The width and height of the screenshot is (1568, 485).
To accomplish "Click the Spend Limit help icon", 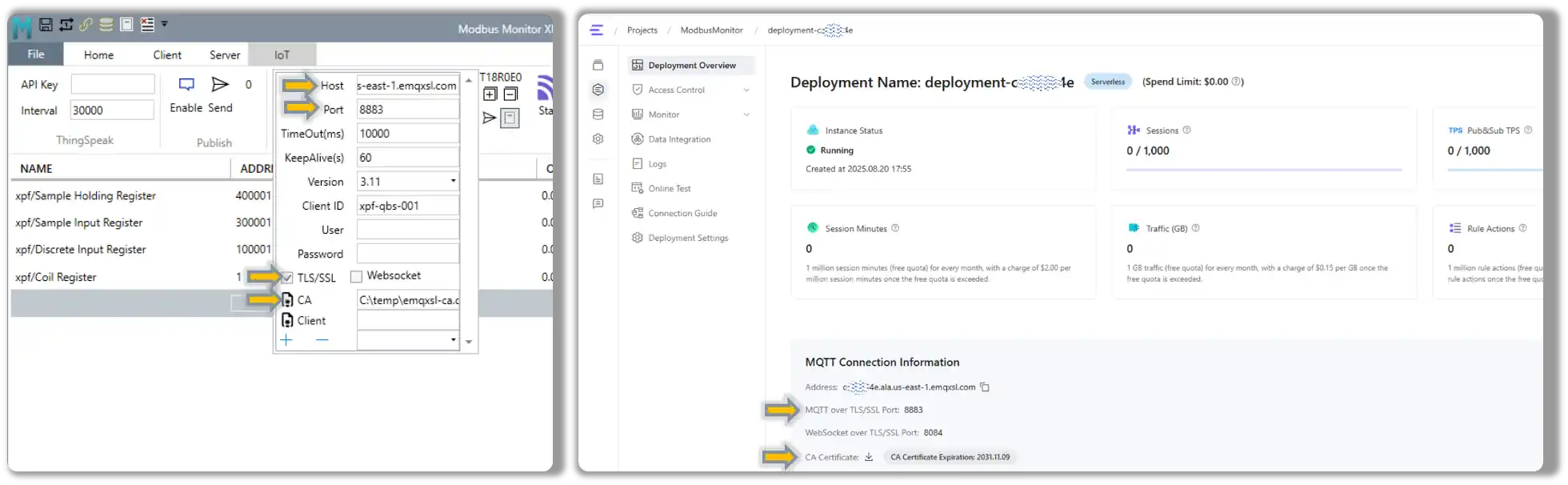I will [1236, 82].
